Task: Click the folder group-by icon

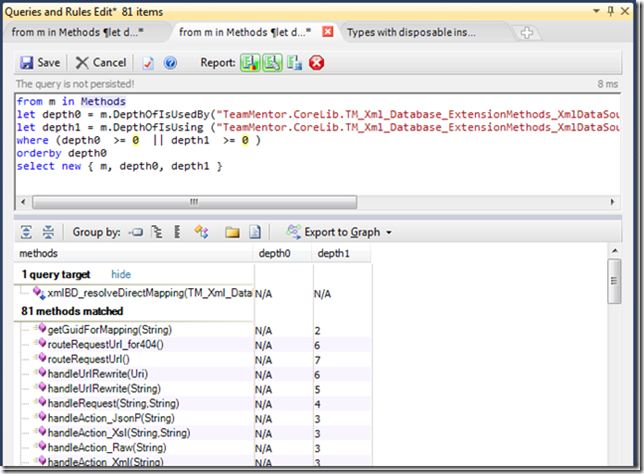Action: (x=232, y=232)
